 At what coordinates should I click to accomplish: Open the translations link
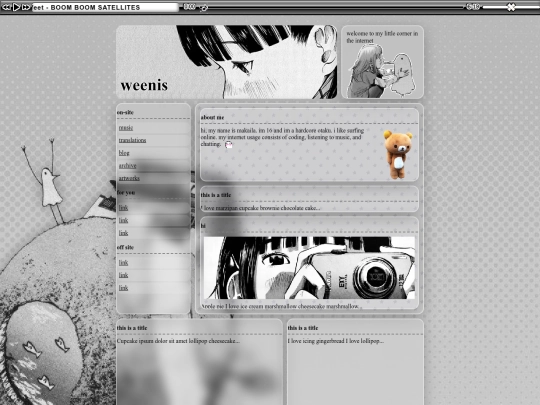[x=132, y=140]
